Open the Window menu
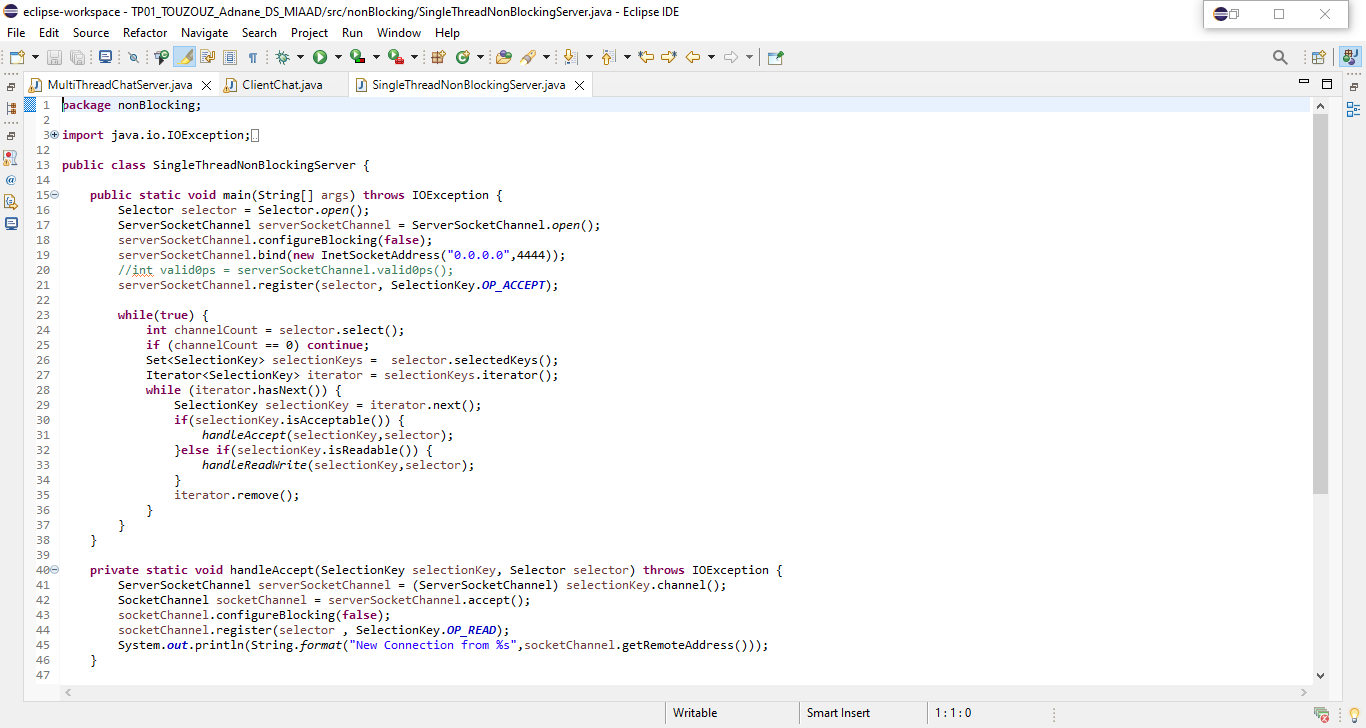The image size is (1366, 728). pos(398,33)
